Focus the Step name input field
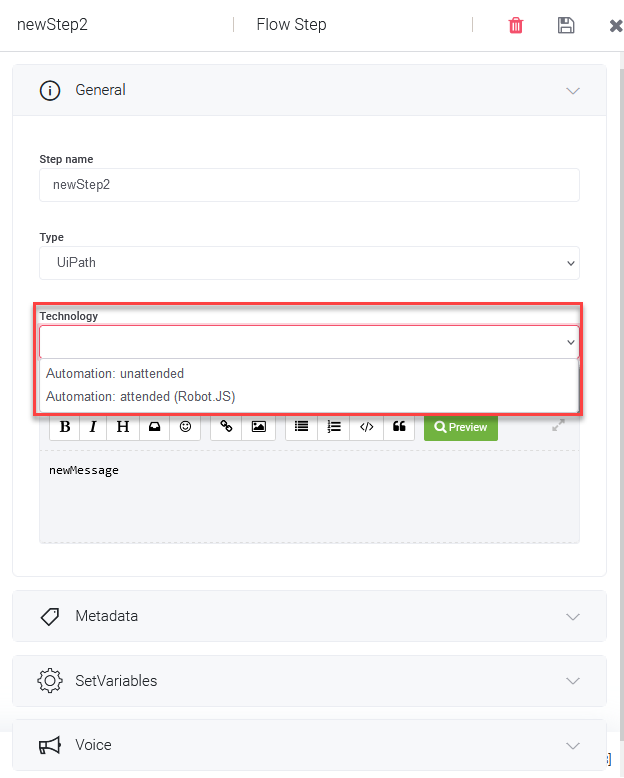The width and height of the screenshot is (624, 778). coord(310,185)
